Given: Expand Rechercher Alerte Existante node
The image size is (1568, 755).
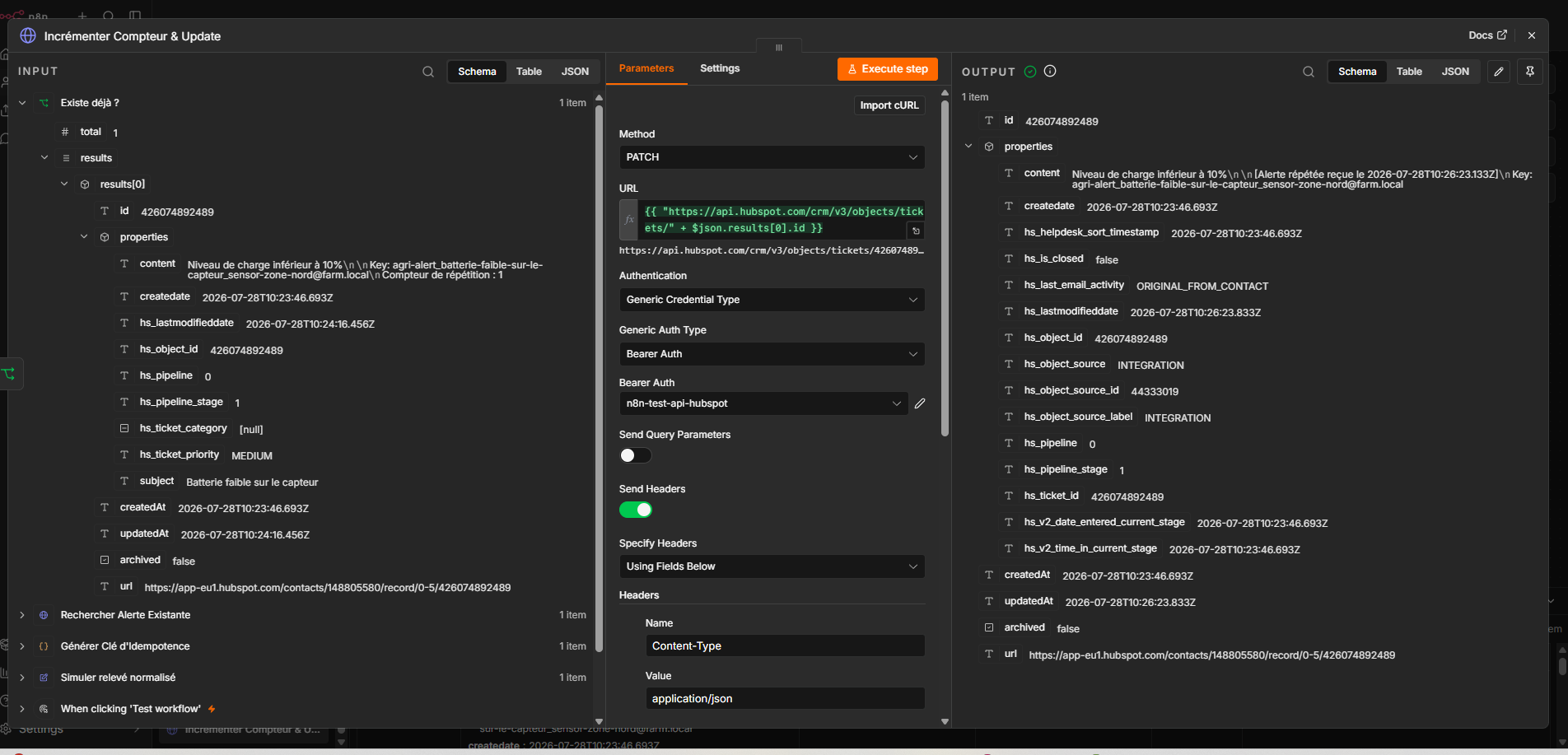Looking at the screenshot, I should coord(22,615).
